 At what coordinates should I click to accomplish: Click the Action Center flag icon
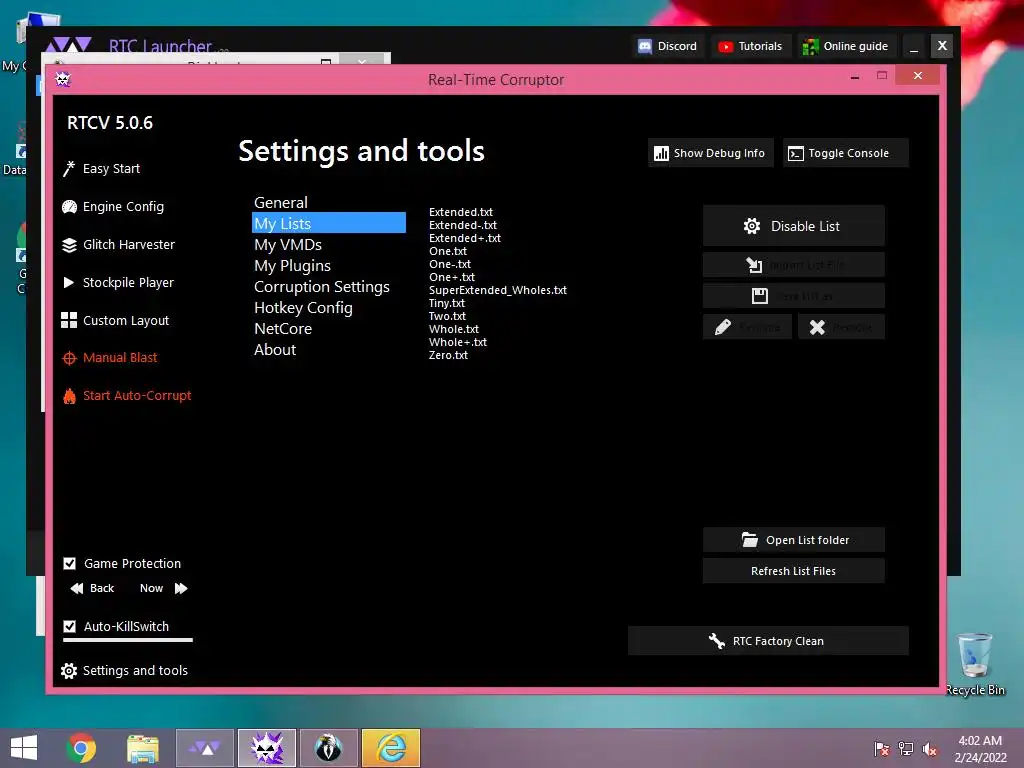[x=882, y=749]
